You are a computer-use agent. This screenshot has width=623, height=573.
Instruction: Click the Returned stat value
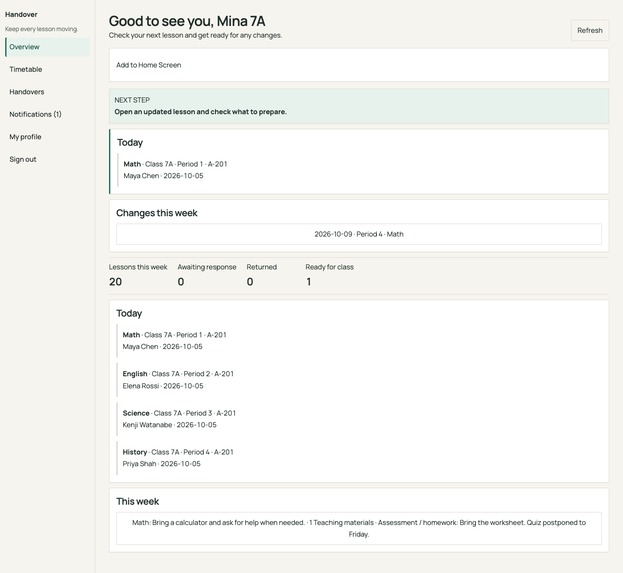click(x=250, y=282)
